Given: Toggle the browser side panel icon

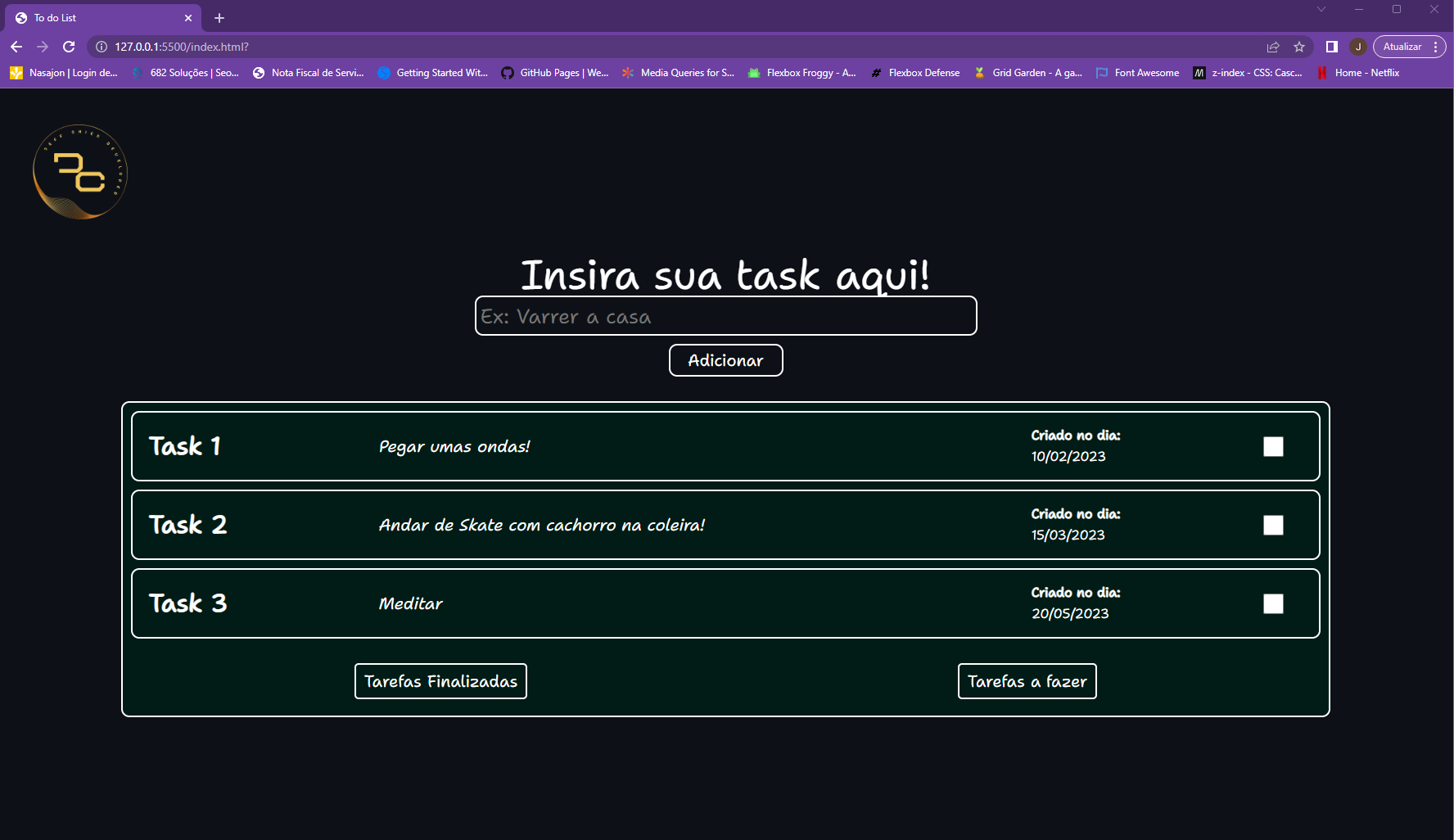Looking at the screenshot, I should (1331, 47).
